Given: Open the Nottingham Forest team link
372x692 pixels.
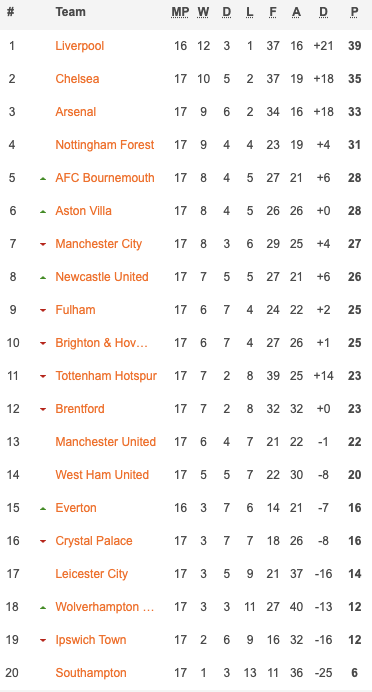Looking at the screenshot, I should 105,145.
